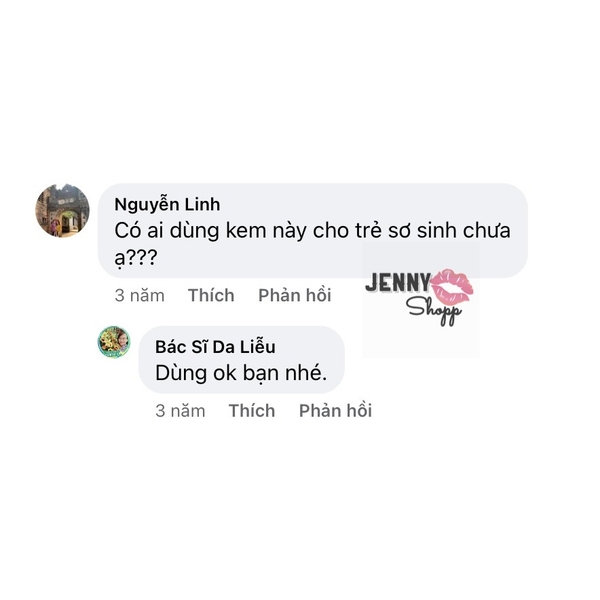The height and width of the screenshot is (600, 600).
Task: Click the Dùng ok bạn nhé reply text
Action: click(x=241, y=373)
